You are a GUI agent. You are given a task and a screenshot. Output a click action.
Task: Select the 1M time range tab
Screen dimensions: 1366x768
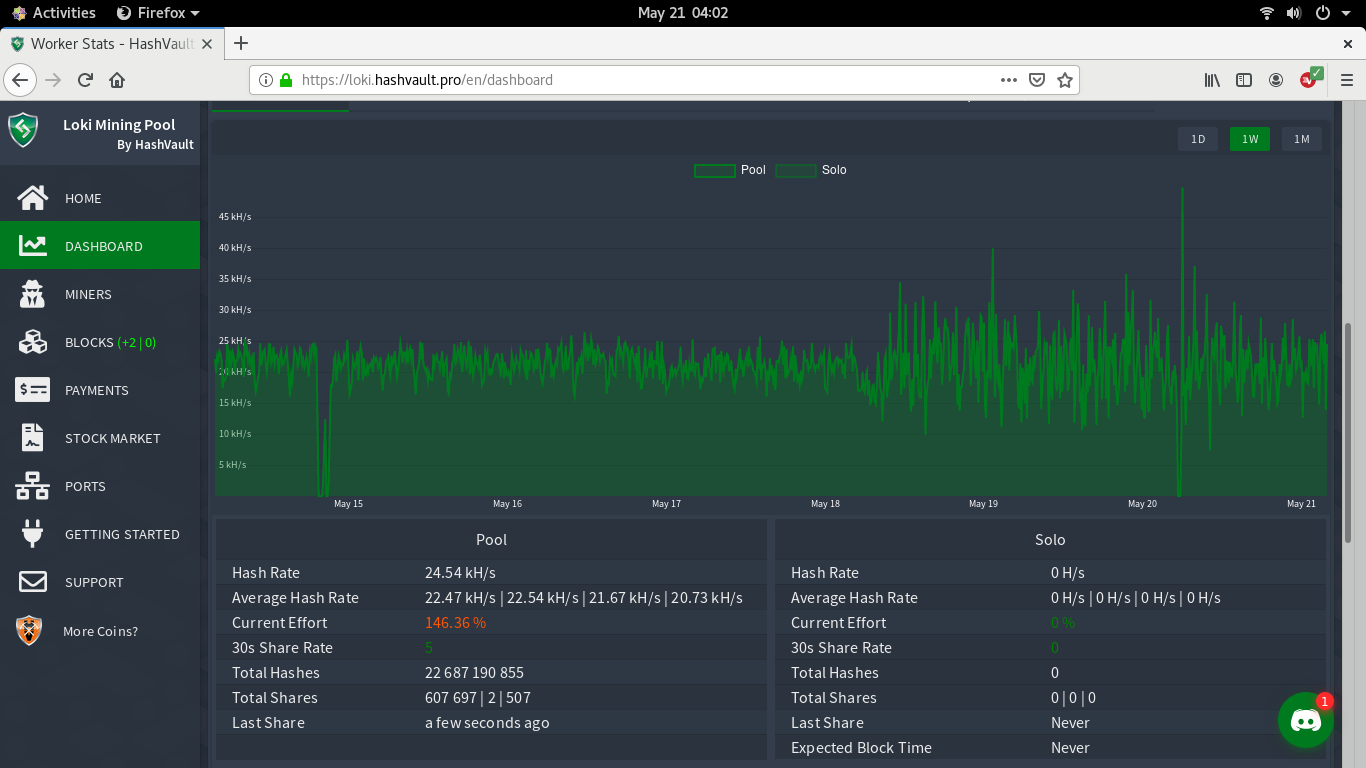point(1302,139)
